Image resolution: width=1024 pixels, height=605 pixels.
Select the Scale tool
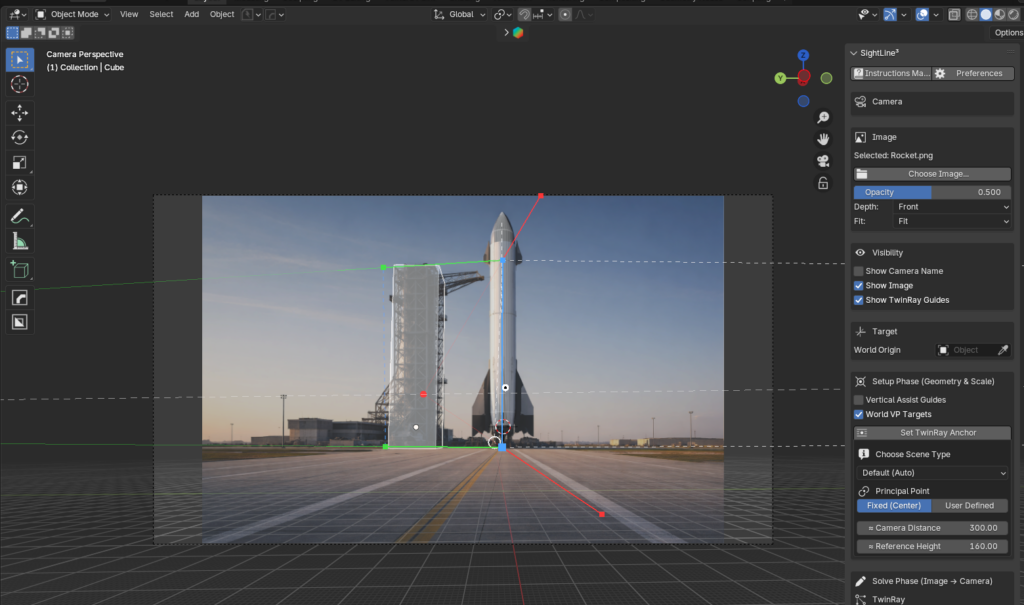pyautogui.click(x=20, y=162)
